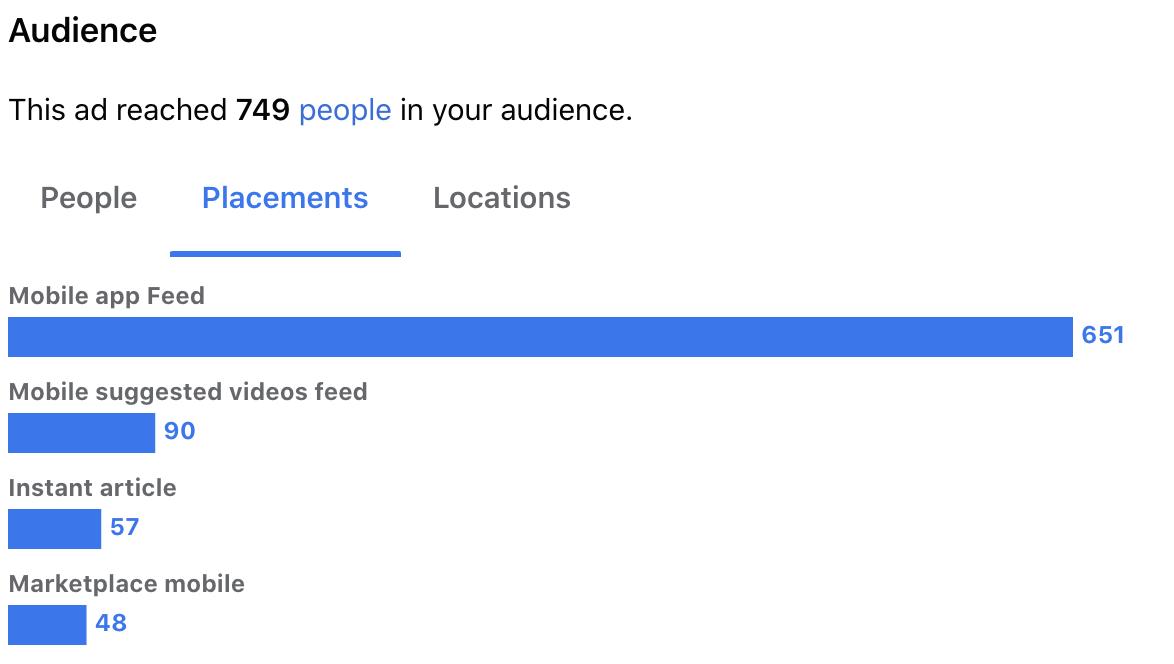Click the 'Mobile app Feed' label

point(106,296)
